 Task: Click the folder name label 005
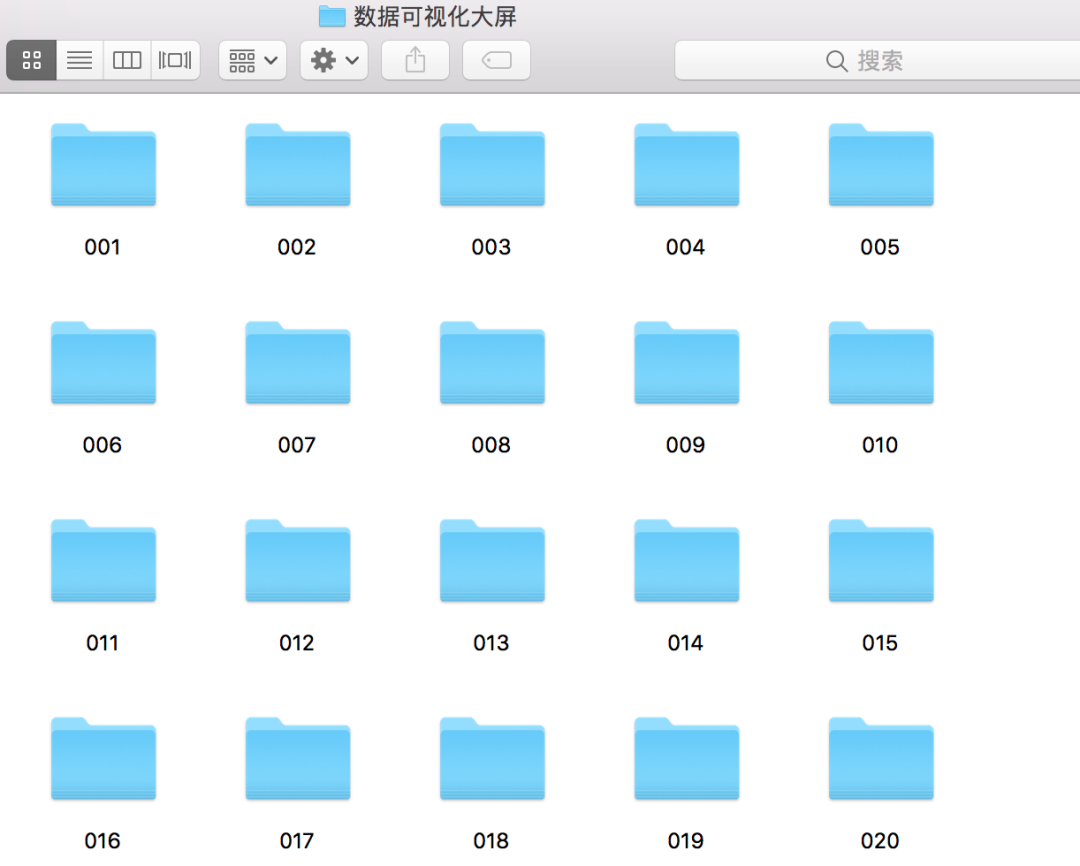click(x=880, y=247)
